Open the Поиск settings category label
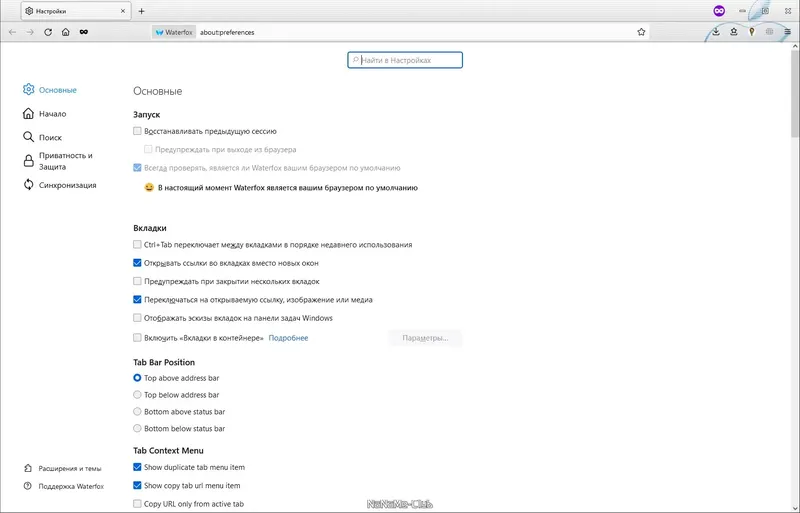Image resolution: width=800 pixels, height=513 pixels. coord(50,137)
